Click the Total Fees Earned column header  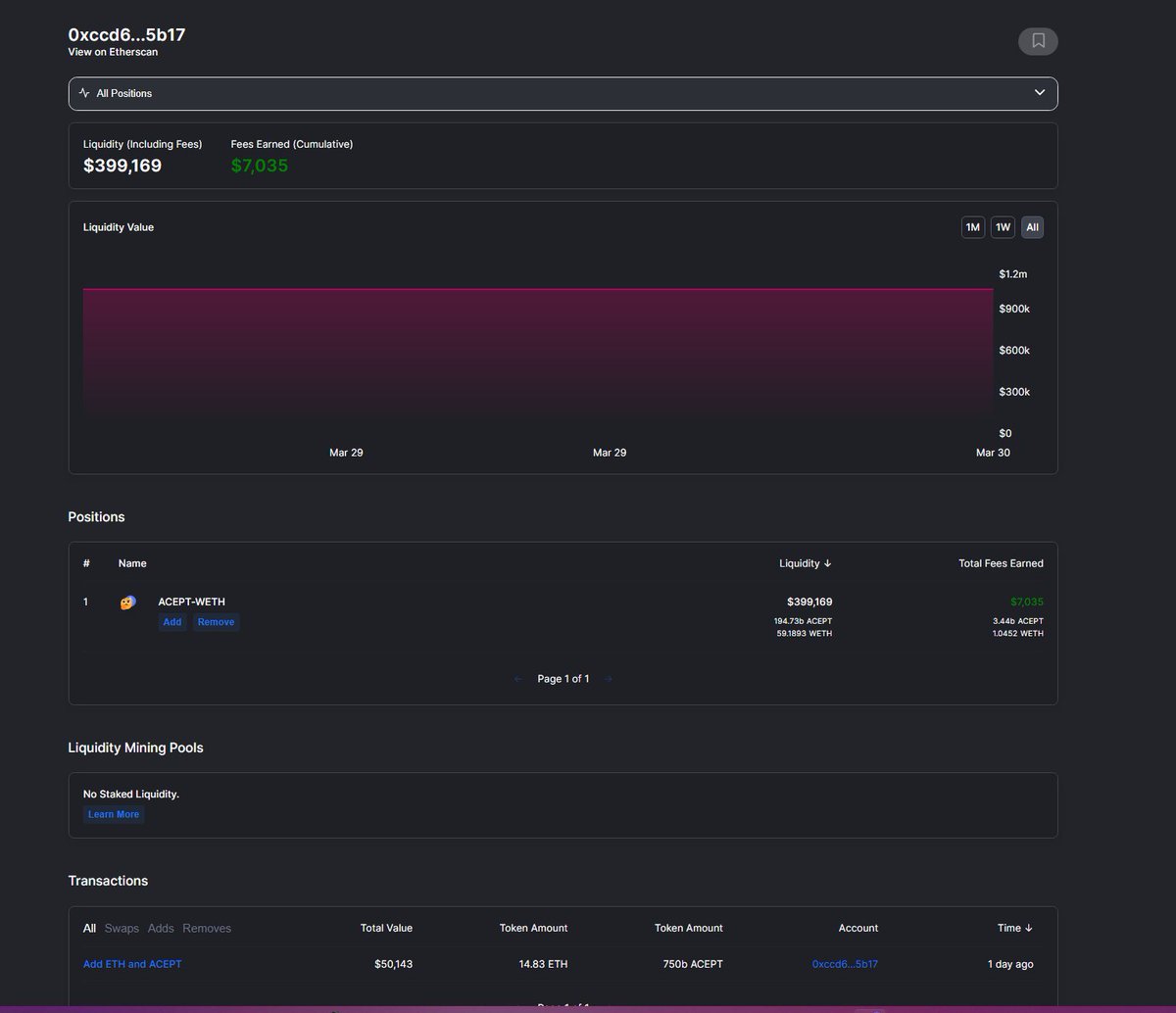1001,563
